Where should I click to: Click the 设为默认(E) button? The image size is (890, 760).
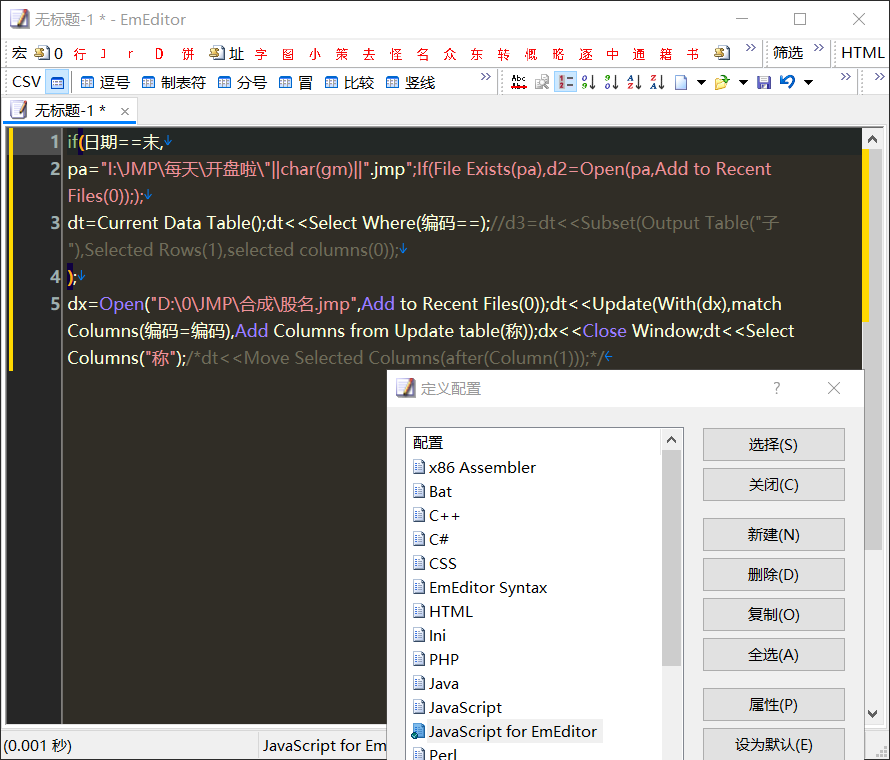(x=773, y=744)
